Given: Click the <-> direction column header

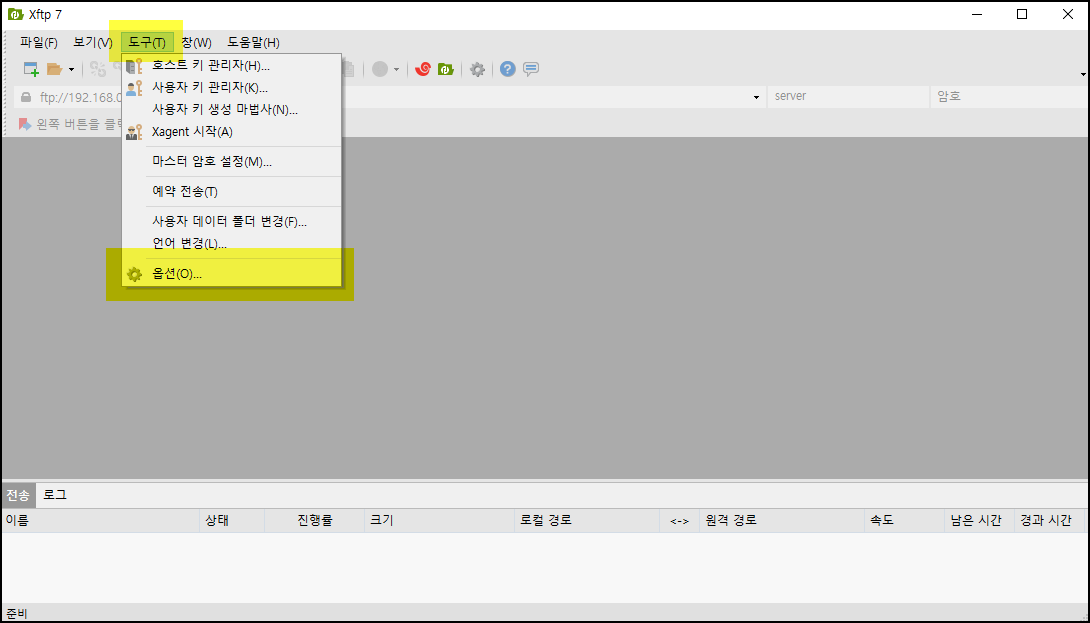Looking at the screenshot, I should (x=679, y=520).
